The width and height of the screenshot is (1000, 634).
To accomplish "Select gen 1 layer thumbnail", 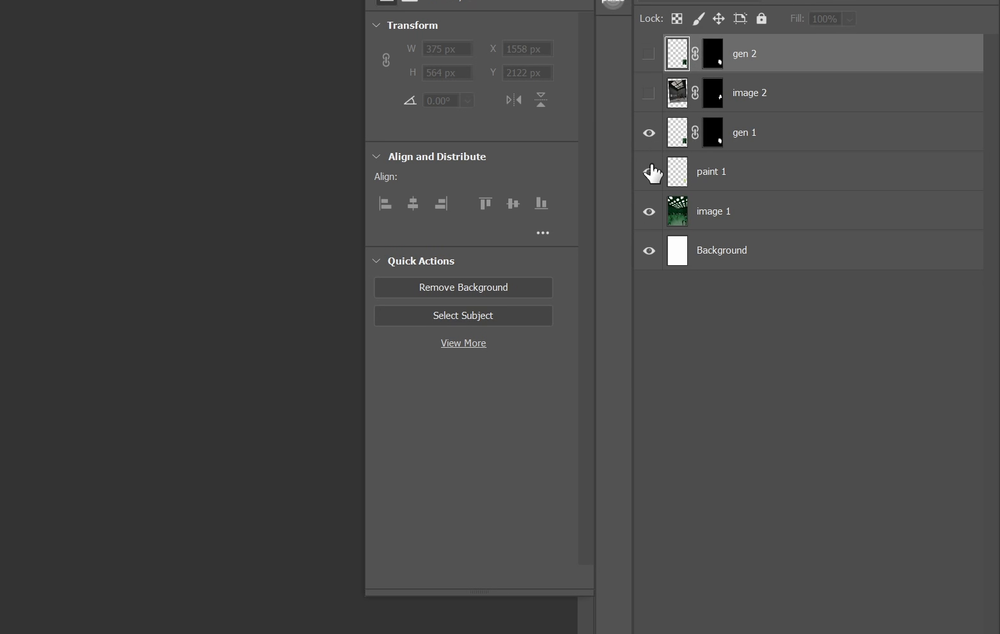I will click(677, 133).
